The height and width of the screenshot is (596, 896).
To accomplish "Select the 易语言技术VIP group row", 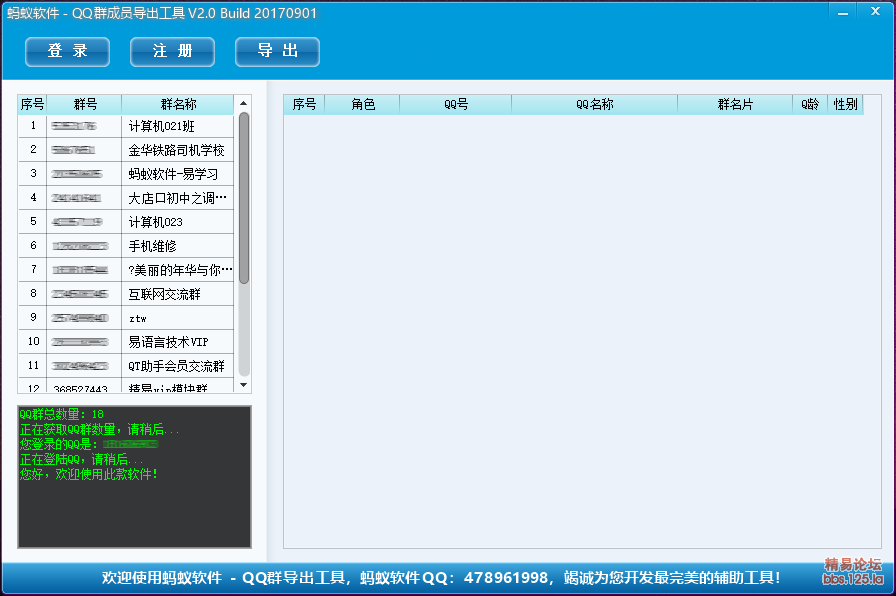I will click(126, 342).
